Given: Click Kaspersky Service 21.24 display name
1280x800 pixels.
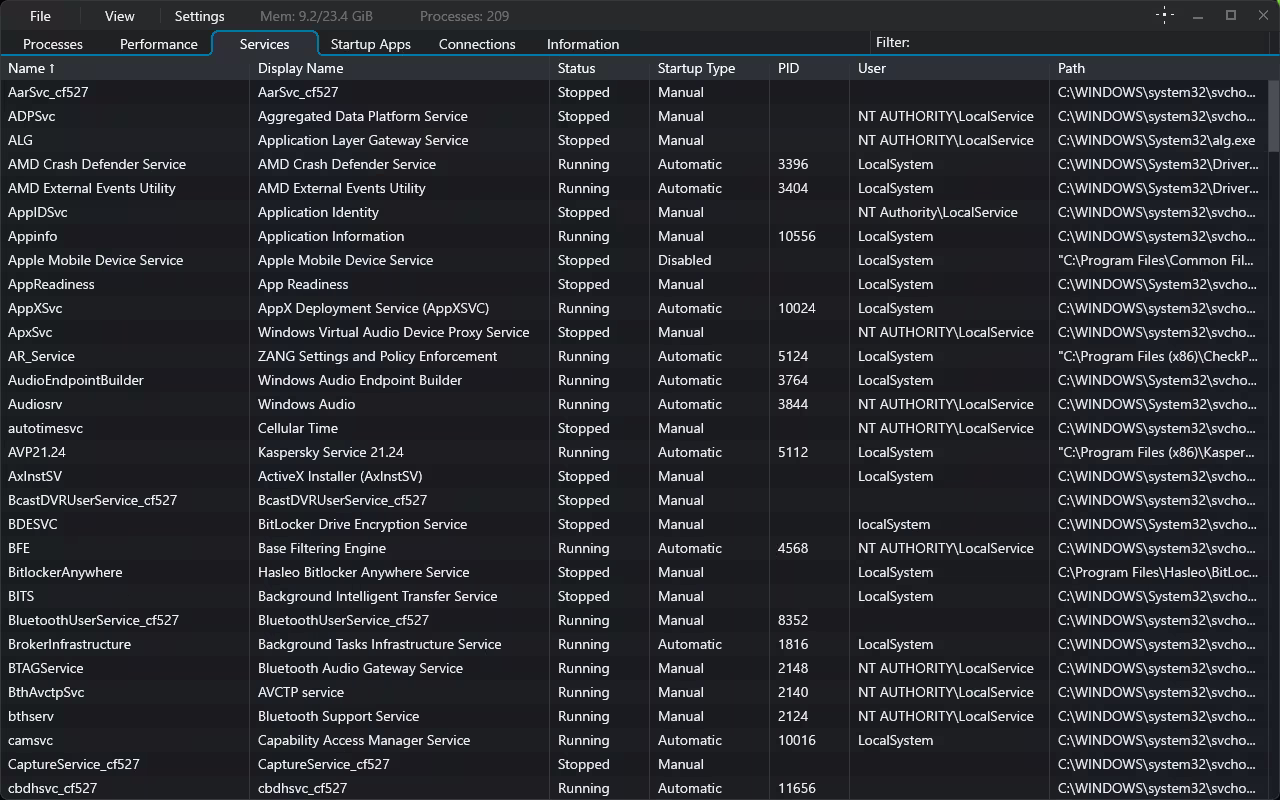Looking at the screenshot, I should click(331, 452).
